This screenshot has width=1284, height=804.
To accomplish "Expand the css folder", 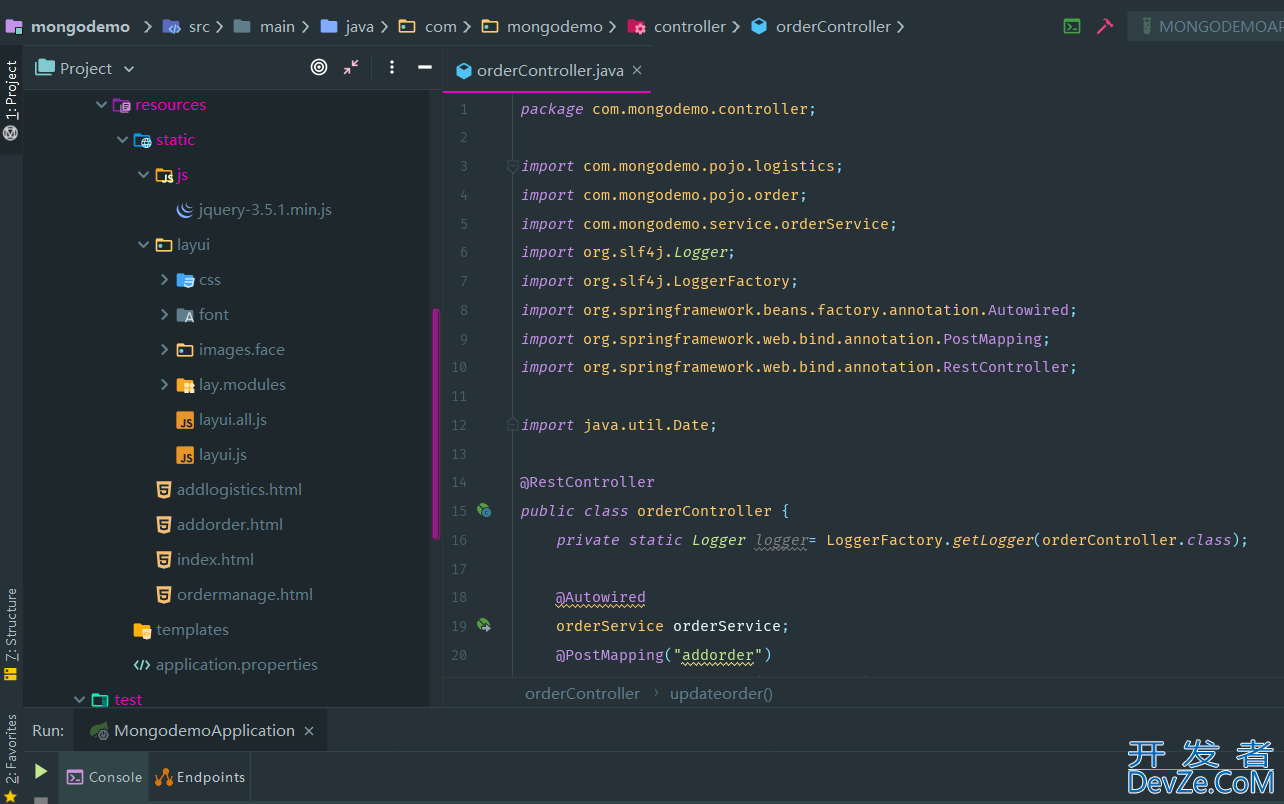I will point(164,280).
